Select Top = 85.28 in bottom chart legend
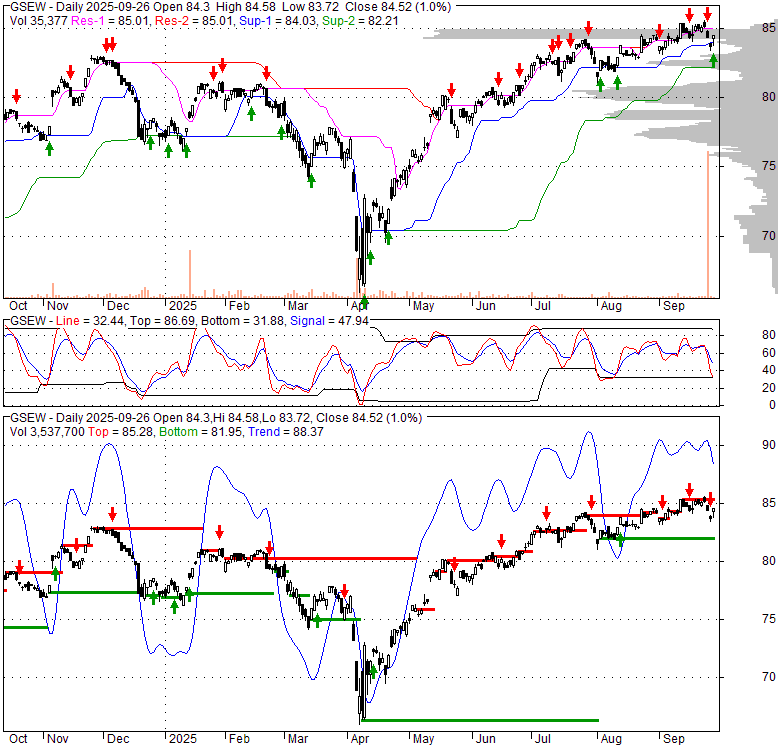The width and height of the screenshot is (780, 745). [121, 432]
